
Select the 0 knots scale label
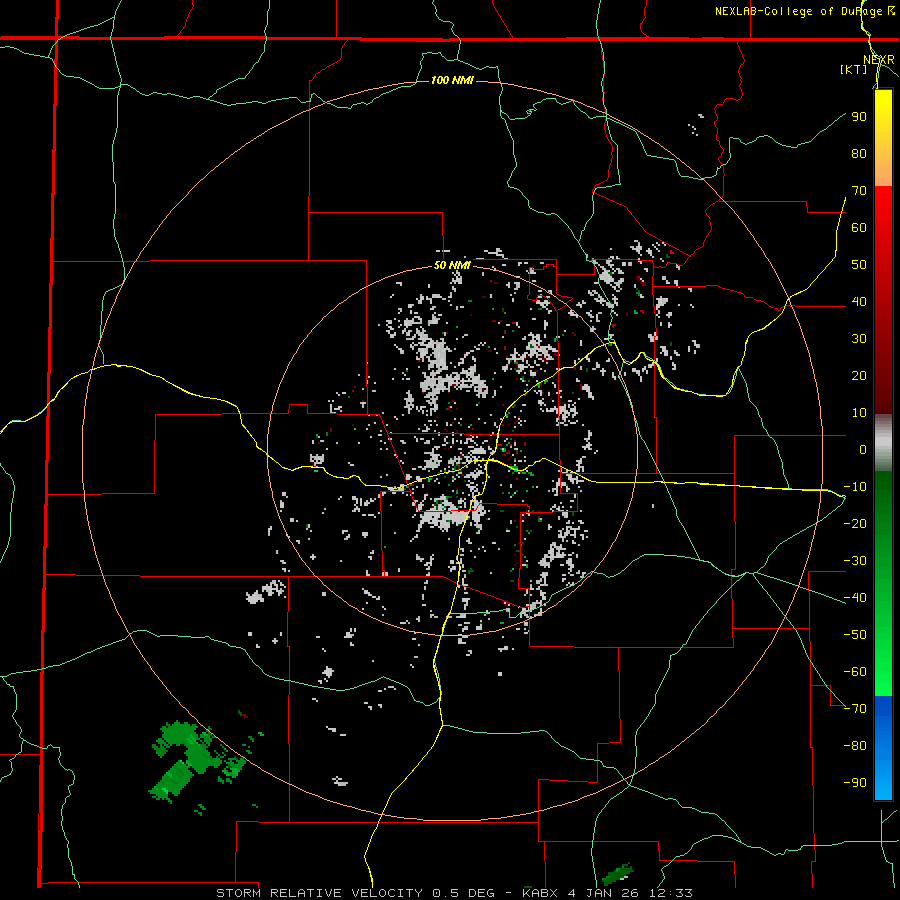[863, 449]
